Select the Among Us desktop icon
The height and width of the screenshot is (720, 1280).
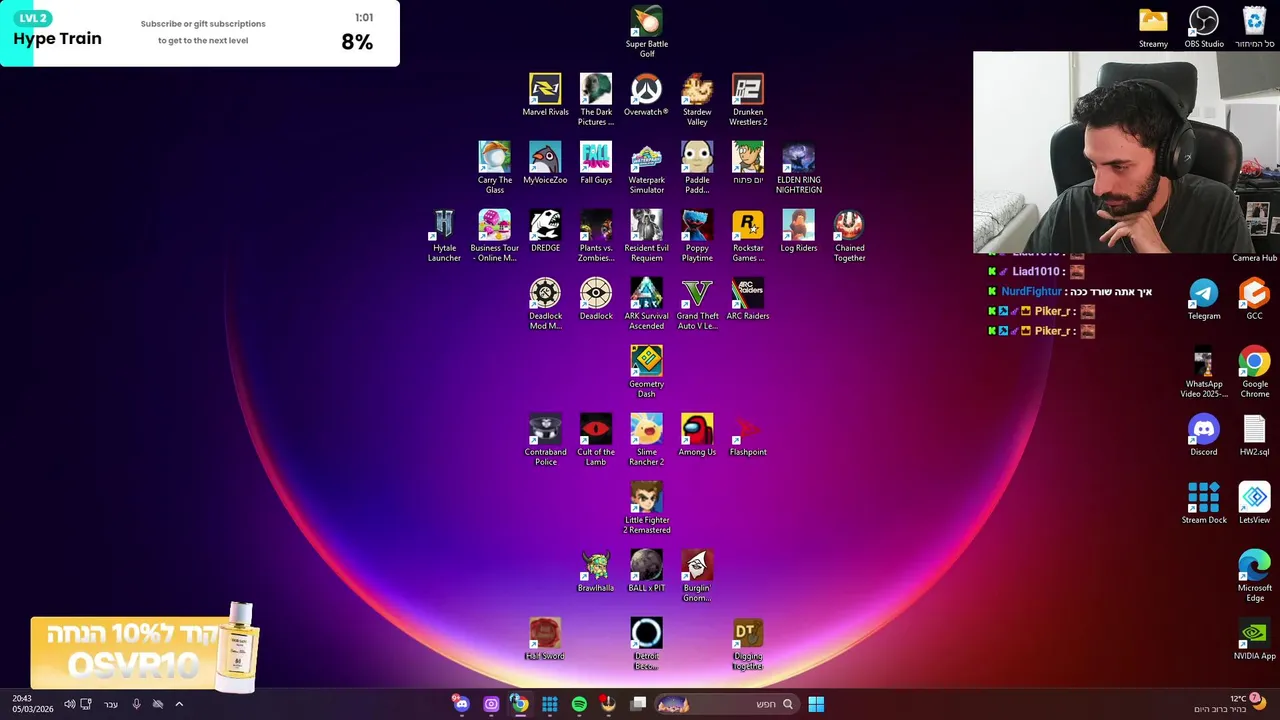click(x=697, y=435)
